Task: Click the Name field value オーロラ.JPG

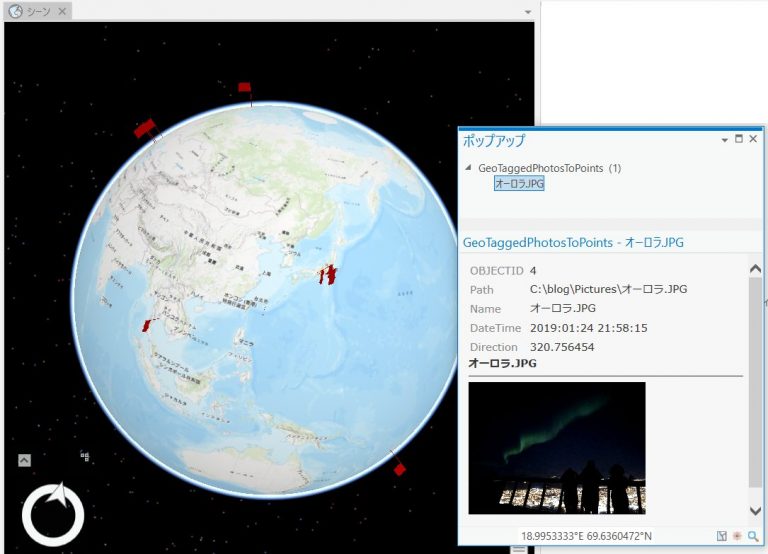Action: 563,309
